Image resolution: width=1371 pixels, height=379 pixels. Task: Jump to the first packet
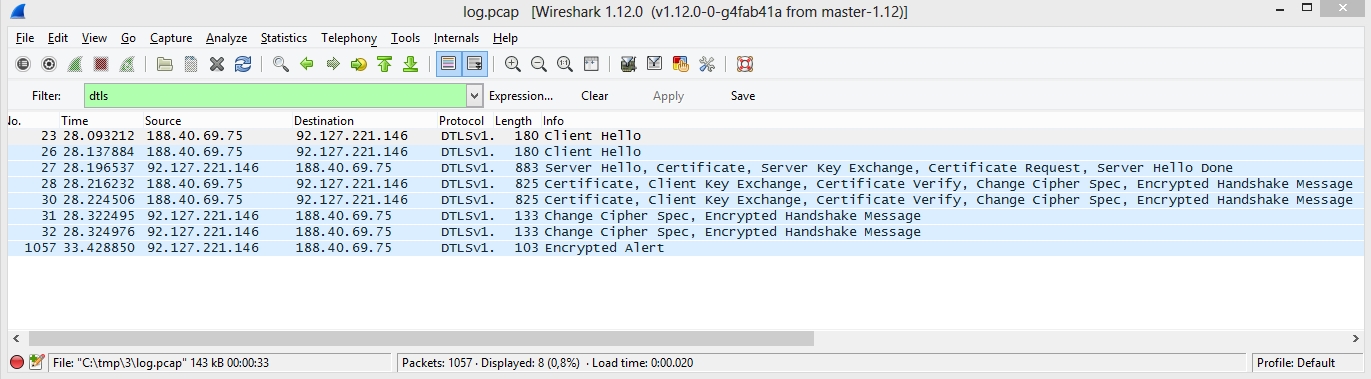coord(384,64)
